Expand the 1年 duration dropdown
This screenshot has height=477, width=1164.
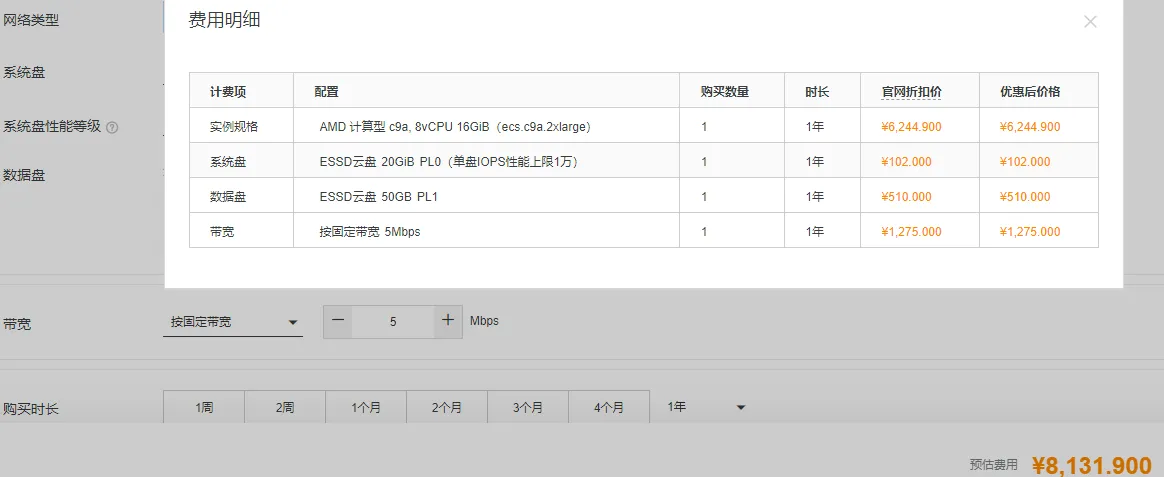point(705,407)
